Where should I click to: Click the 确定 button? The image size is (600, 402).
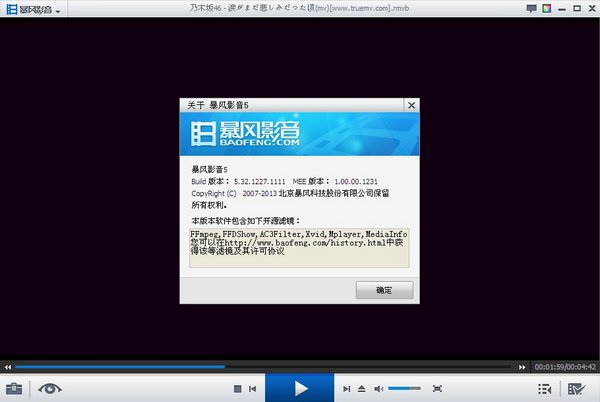(x=384, y=290)
